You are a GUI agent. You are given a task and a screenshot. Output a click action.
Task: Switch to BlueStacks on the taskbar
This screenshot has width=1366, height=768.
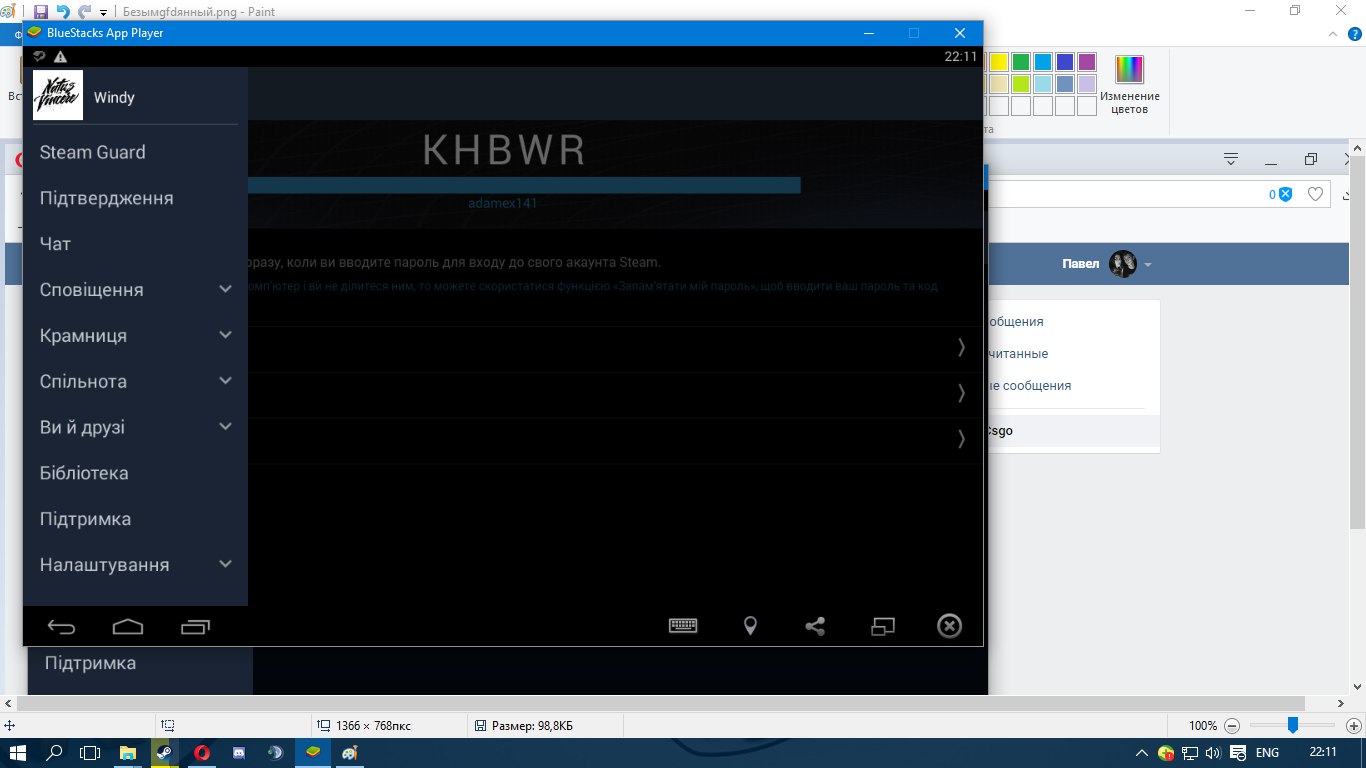click(313, 753)
